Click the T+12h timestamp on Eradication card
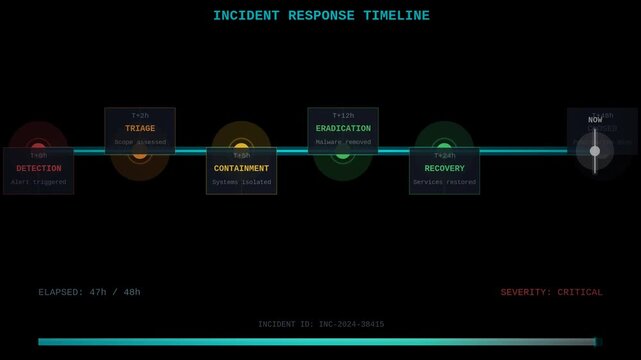Screen dimensions: 641x360 (x=343, y=116)
